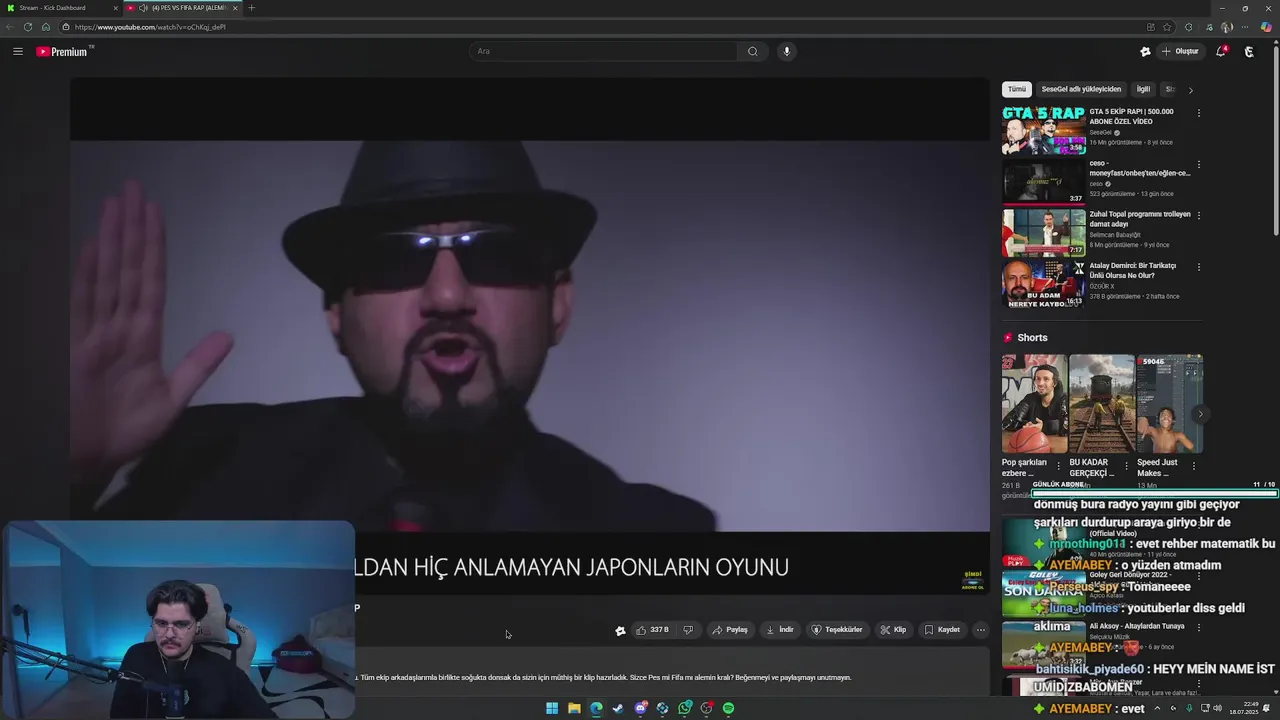Show next Shorts with the arrow
Screen dimensions: 1280x720
(1201, 414)
